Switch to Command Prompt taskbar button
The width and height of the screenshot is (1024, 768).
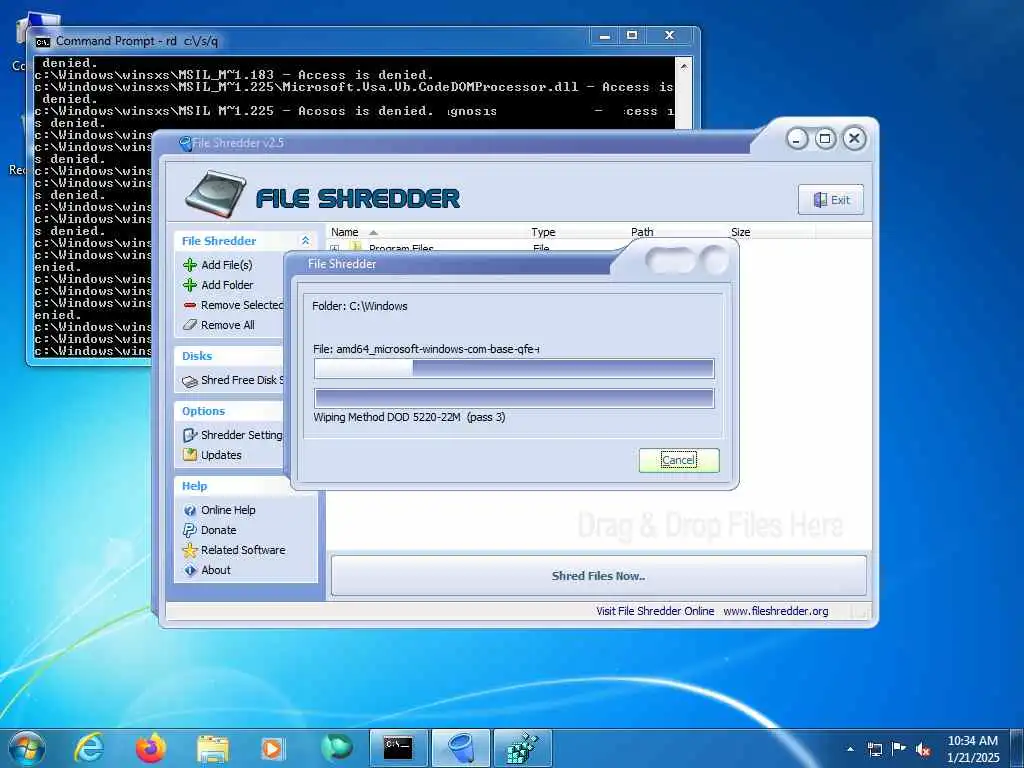pyautogui.click(x=398, y=748)
